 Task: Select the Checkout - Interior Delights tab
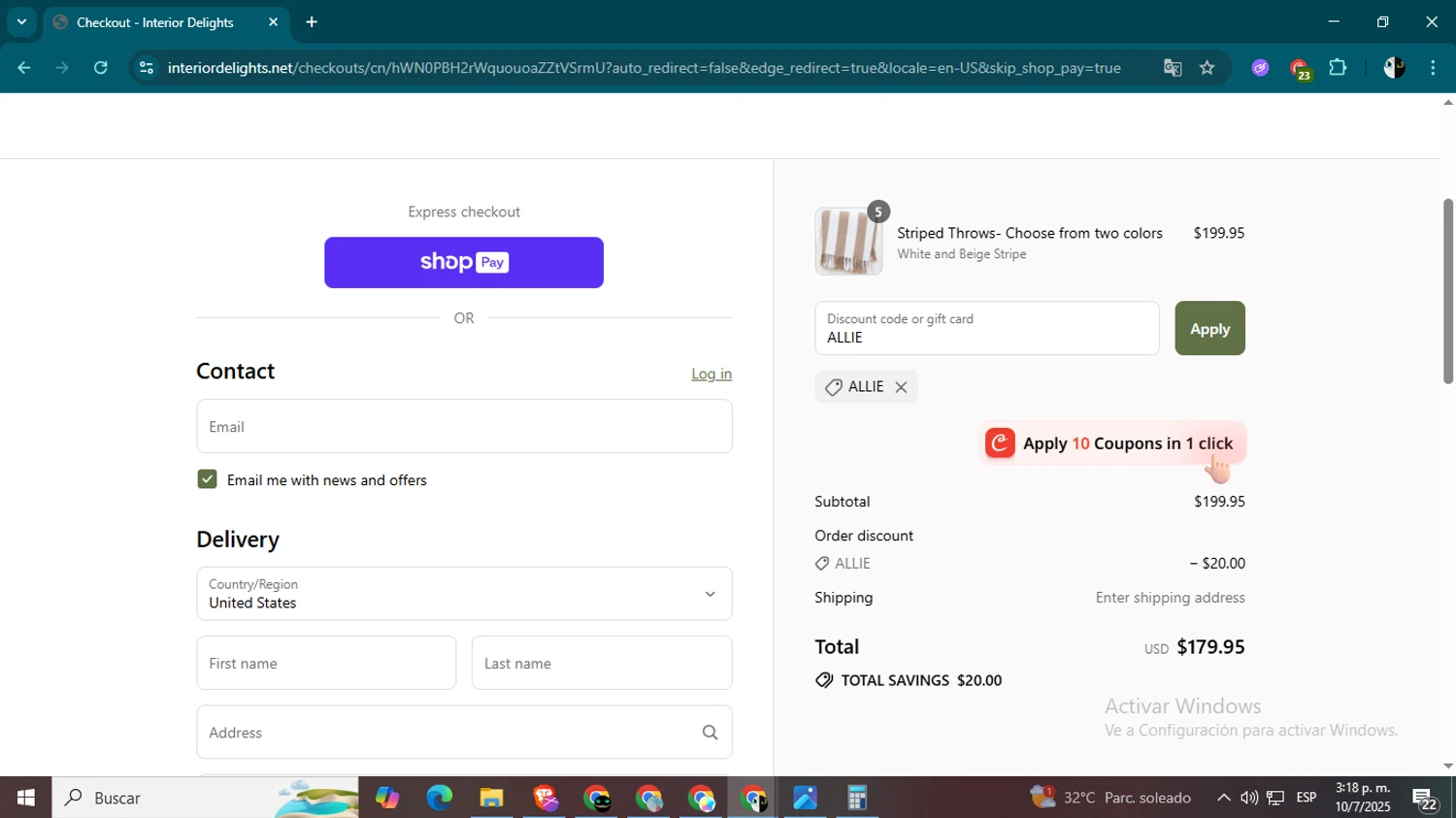click(x=155, y=22)
